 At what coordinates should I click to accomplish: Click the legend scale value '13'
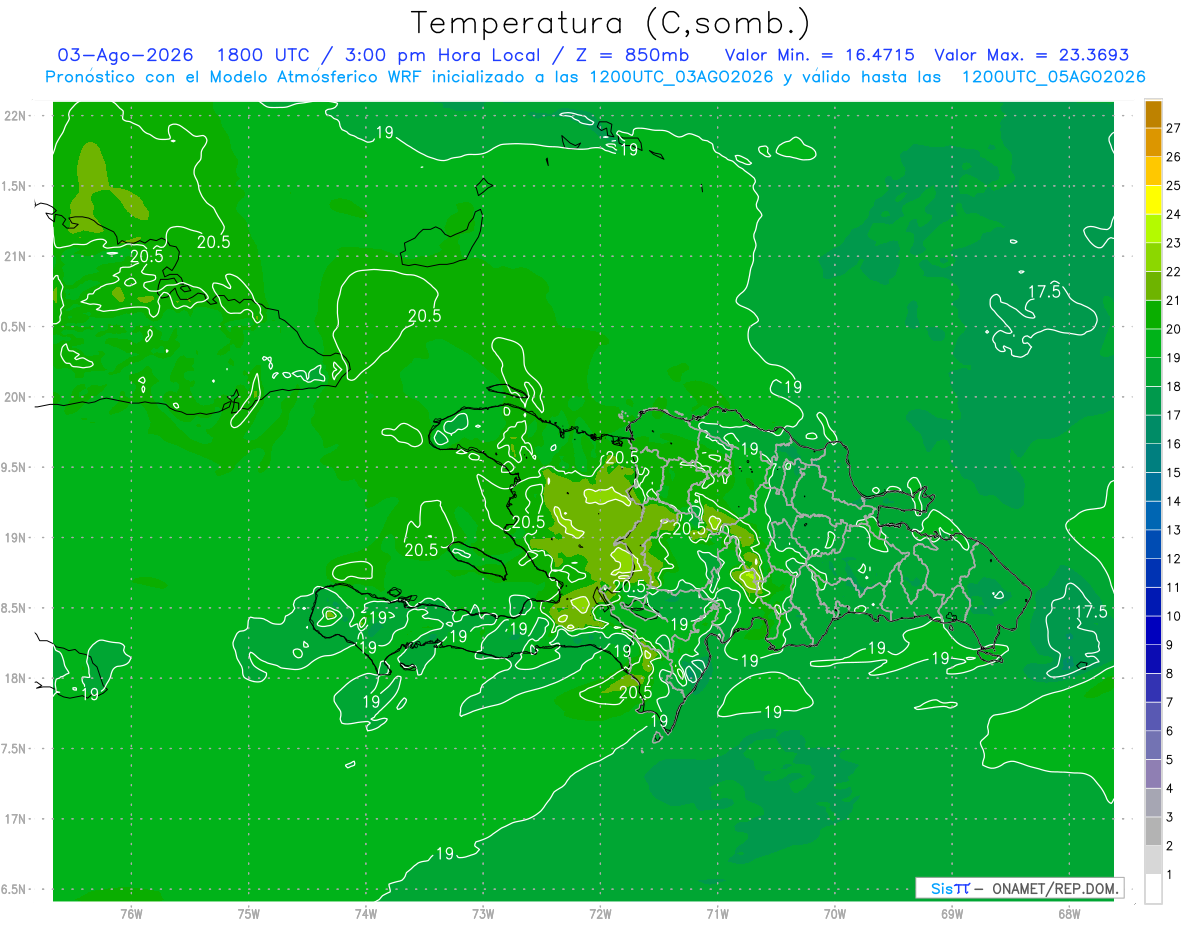click(x=1174, y=530)
